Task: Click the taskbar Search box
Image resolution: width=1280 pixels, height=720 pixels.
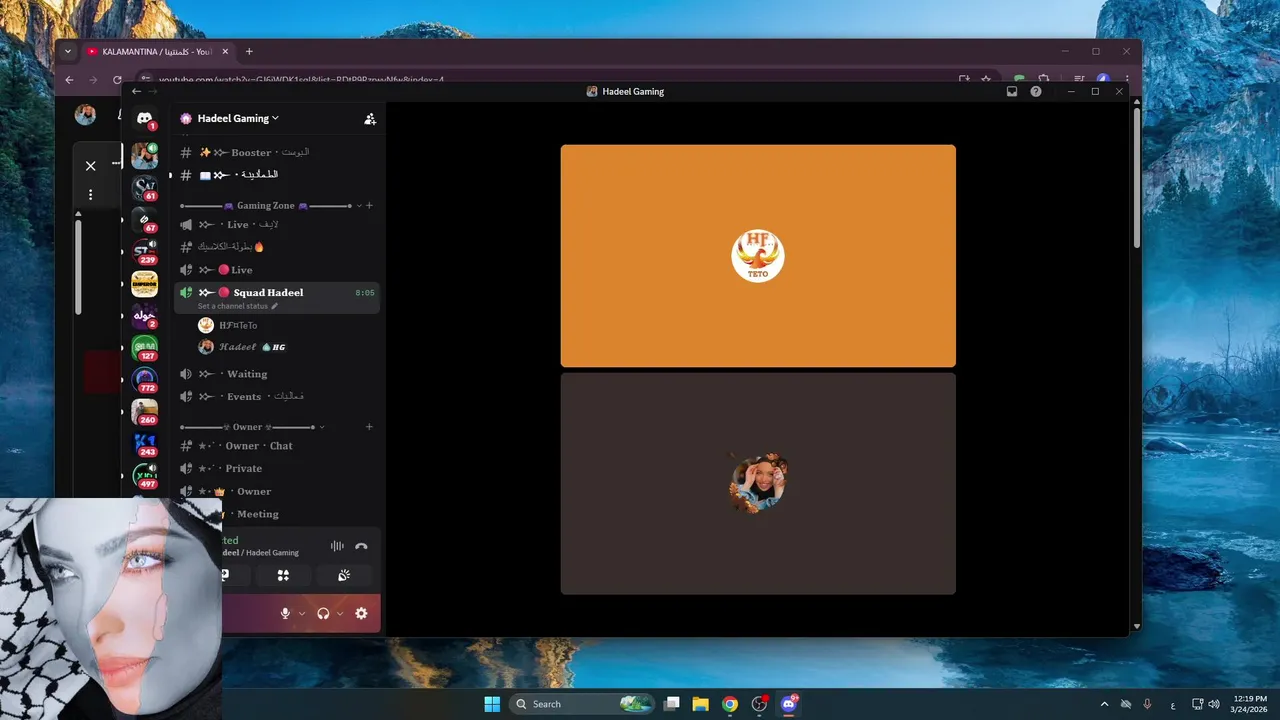Action: tap(584, 704)
